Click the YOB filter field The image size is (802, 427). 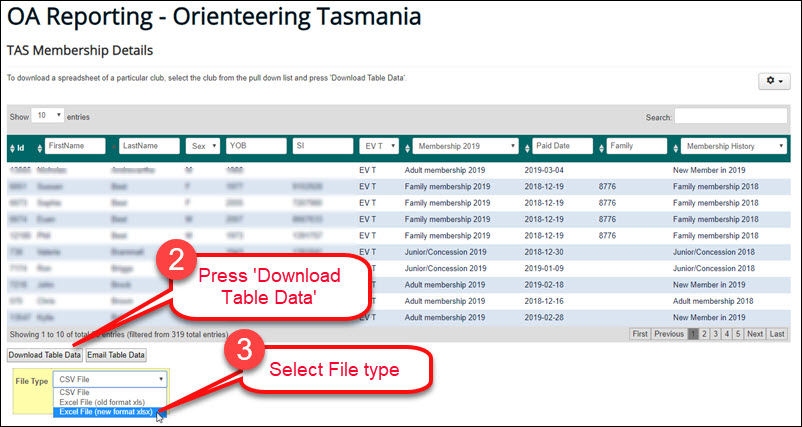[x=256, y=146]
